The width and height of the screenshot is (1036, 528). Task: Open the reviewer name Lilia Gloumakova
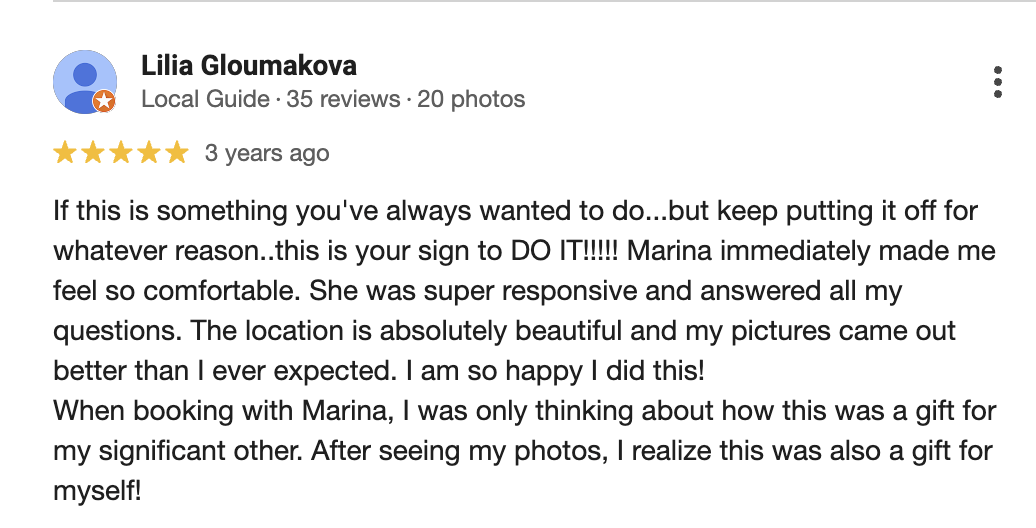coord(249,65)
